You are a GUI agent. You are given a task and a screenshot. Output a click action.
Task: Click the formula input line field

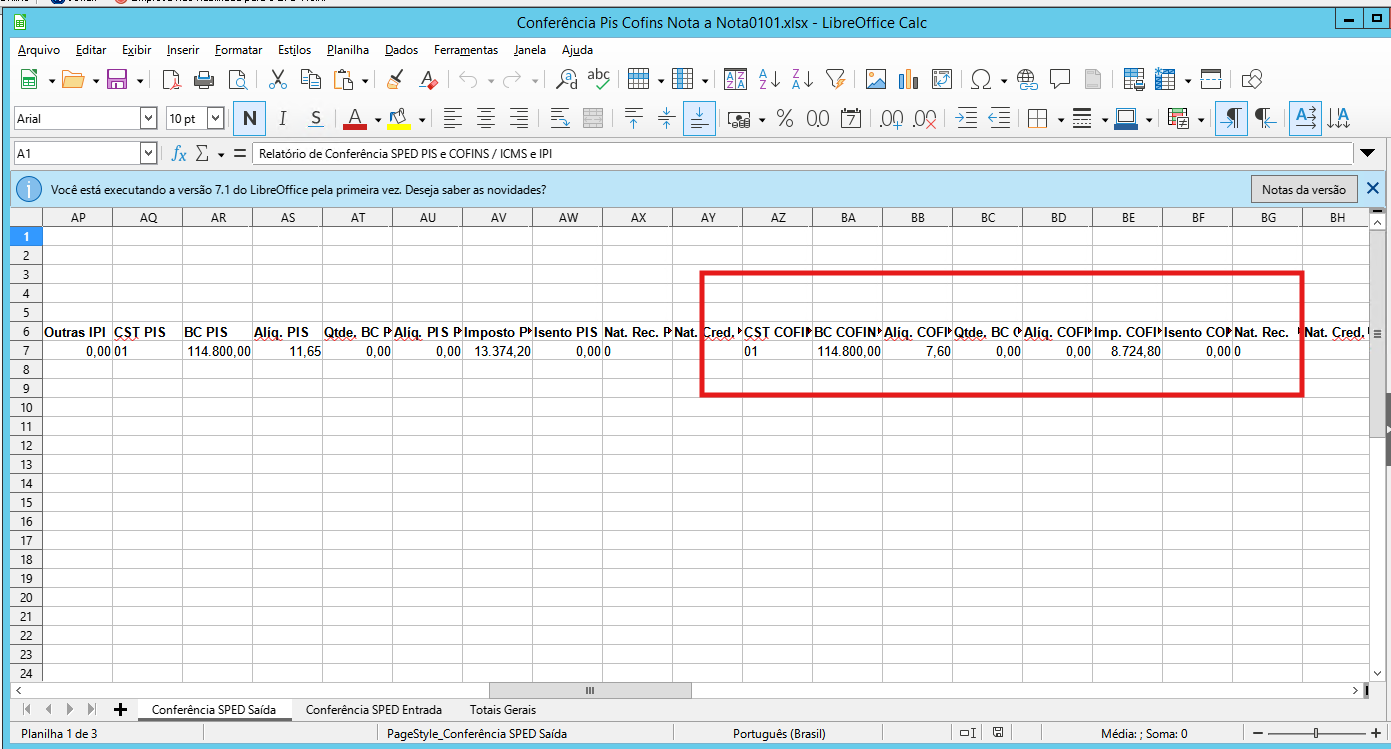coord(802,153)
